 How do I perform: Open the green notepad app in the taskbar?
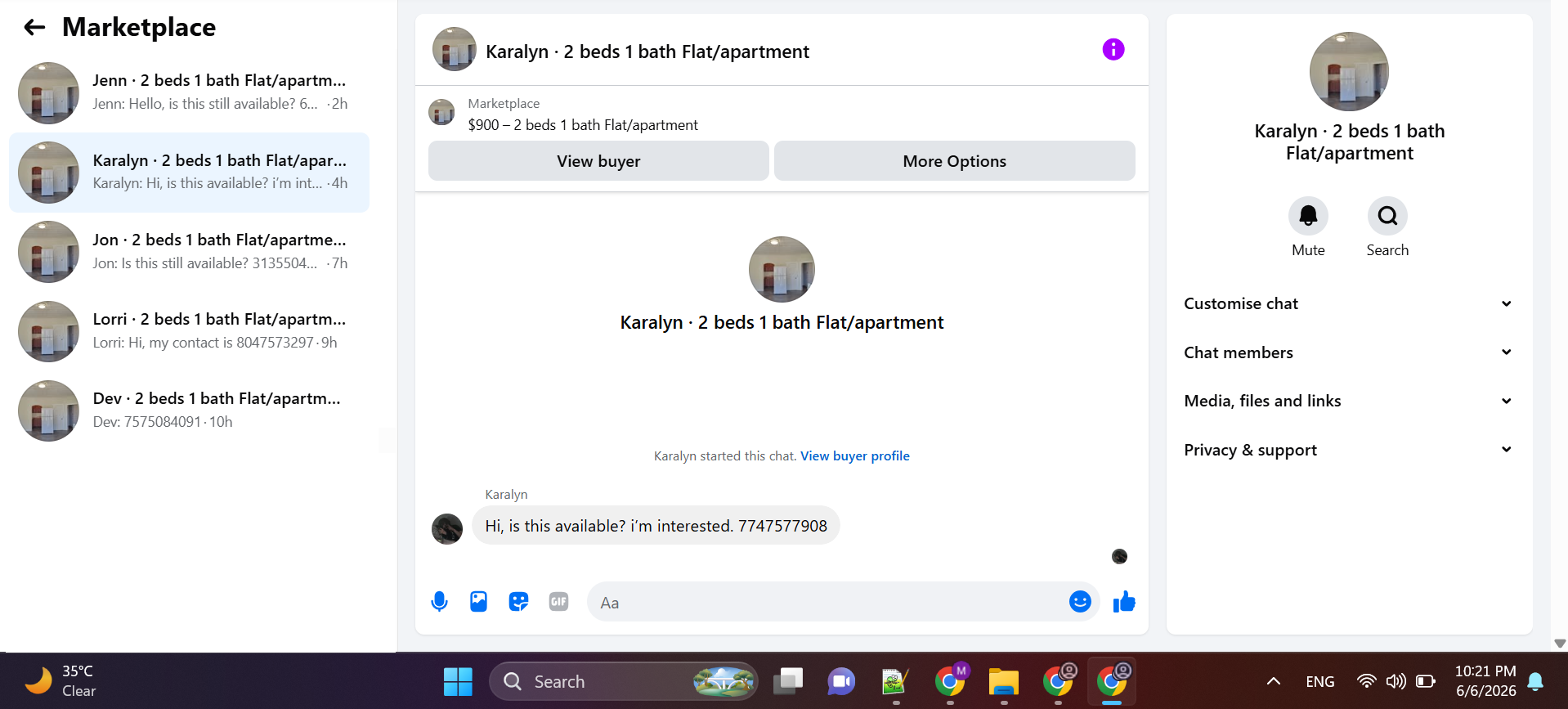point(895,681)
